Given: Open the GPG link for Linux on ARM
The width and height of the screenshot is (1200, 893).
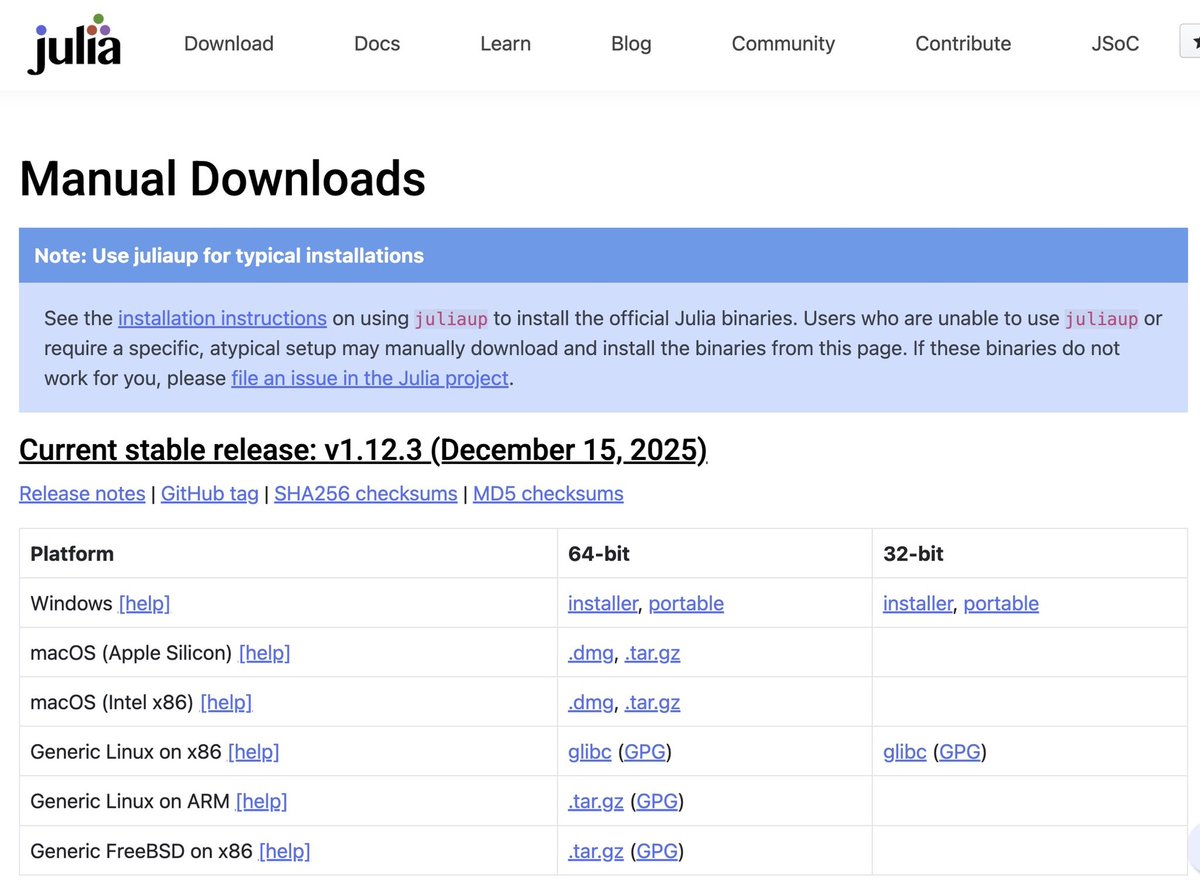Looking at the screenshot, I should click(x=657, y=801).
